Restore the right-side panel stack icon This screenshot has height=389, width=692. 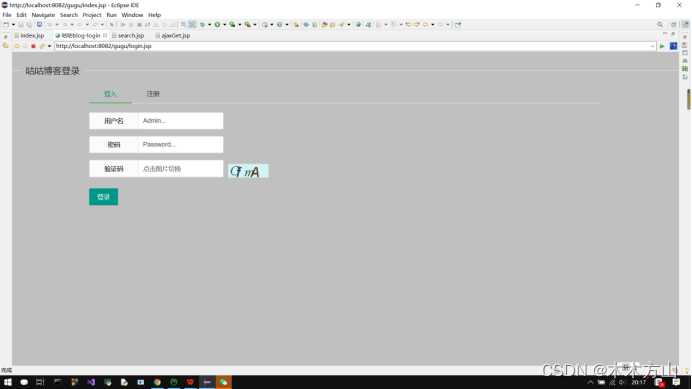pyautogui.click(x=684, y=37)
